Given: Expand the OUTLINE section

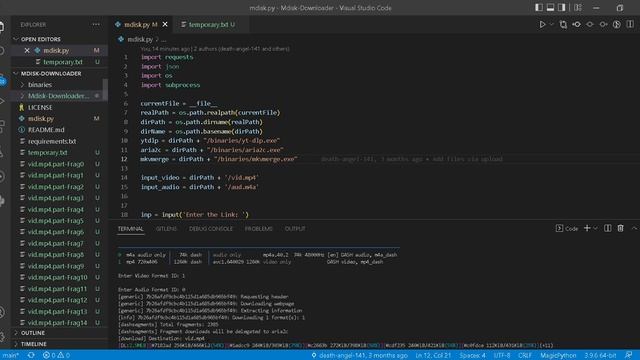Looking at the screenshot, I should [60, 333].
